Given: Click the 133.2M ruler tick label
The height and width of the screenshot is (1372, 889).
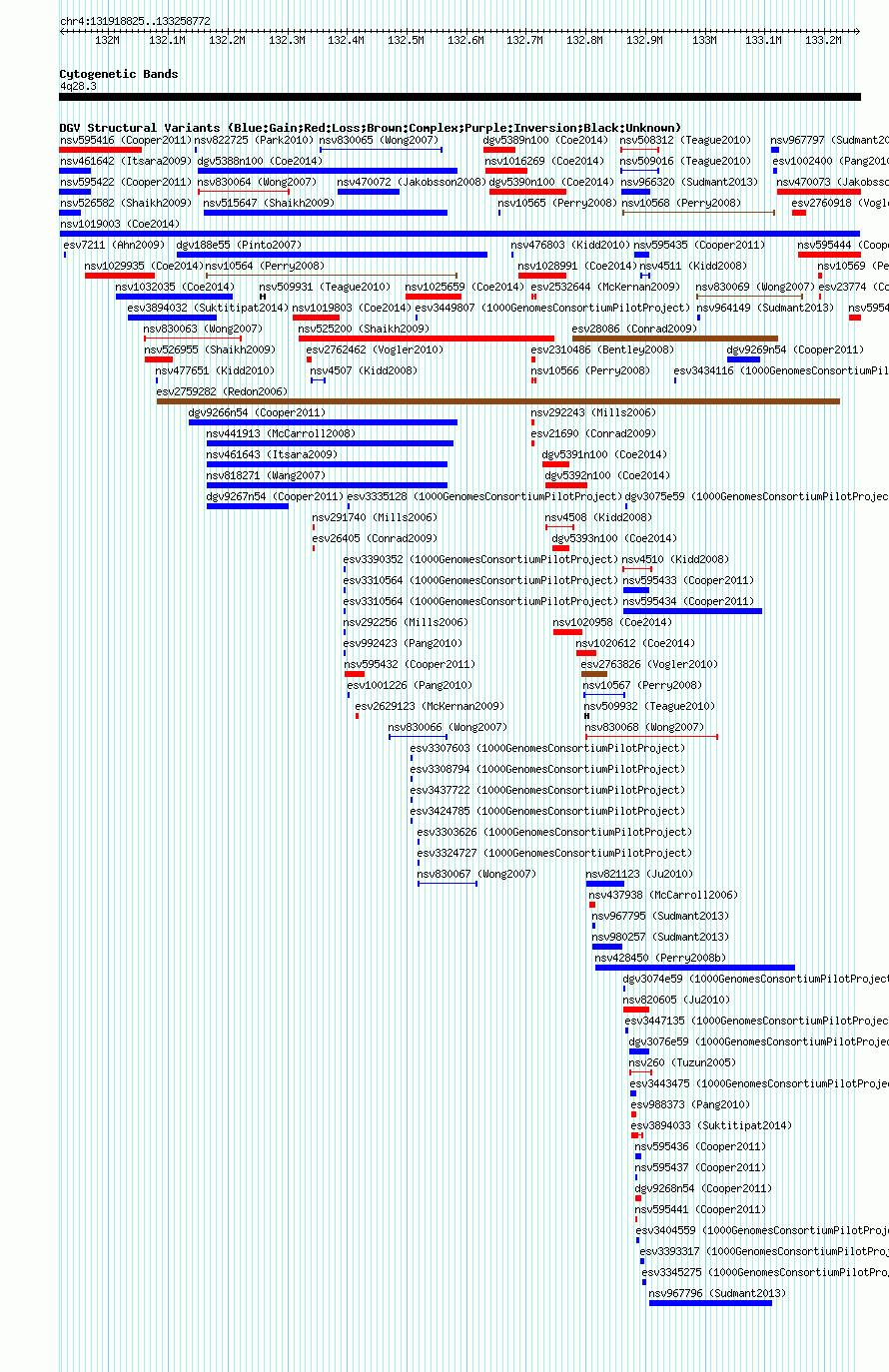Looking at the screenshot, I should [x=823, y=41].
